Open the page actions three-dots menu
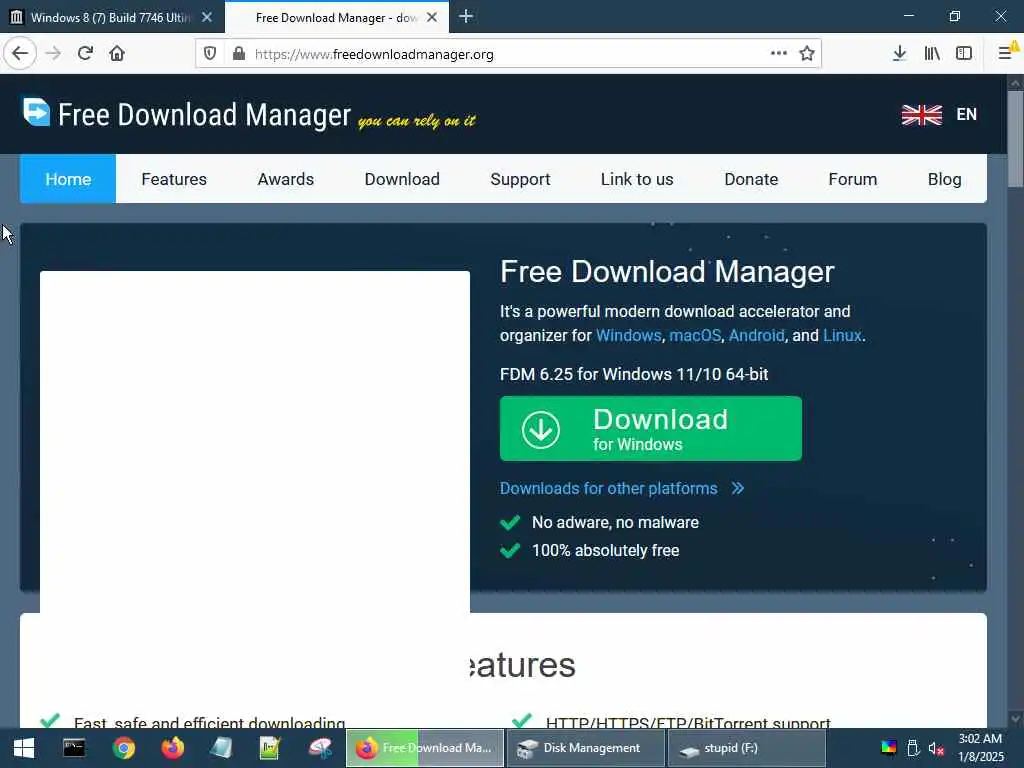Image resolution: width=1024 pixels, height=768 pixels. (778, 54)
